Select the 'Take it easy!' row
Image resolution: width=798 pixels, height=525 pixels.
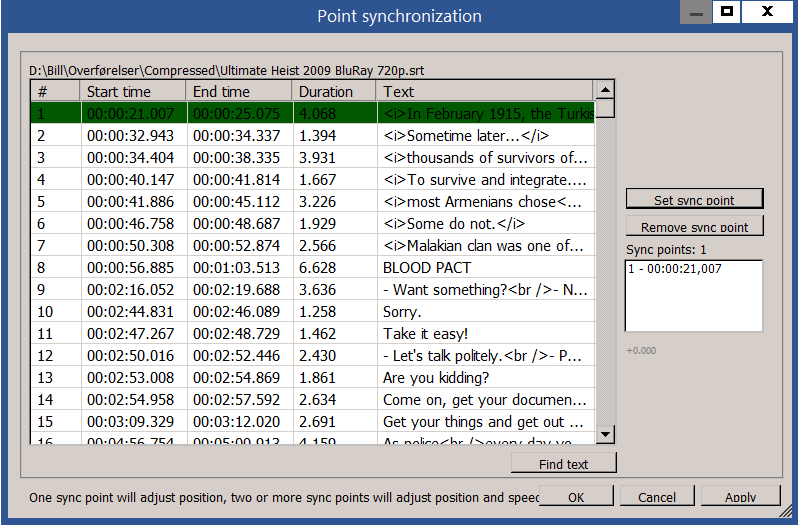pyautogui.click(x=312, y=333)
